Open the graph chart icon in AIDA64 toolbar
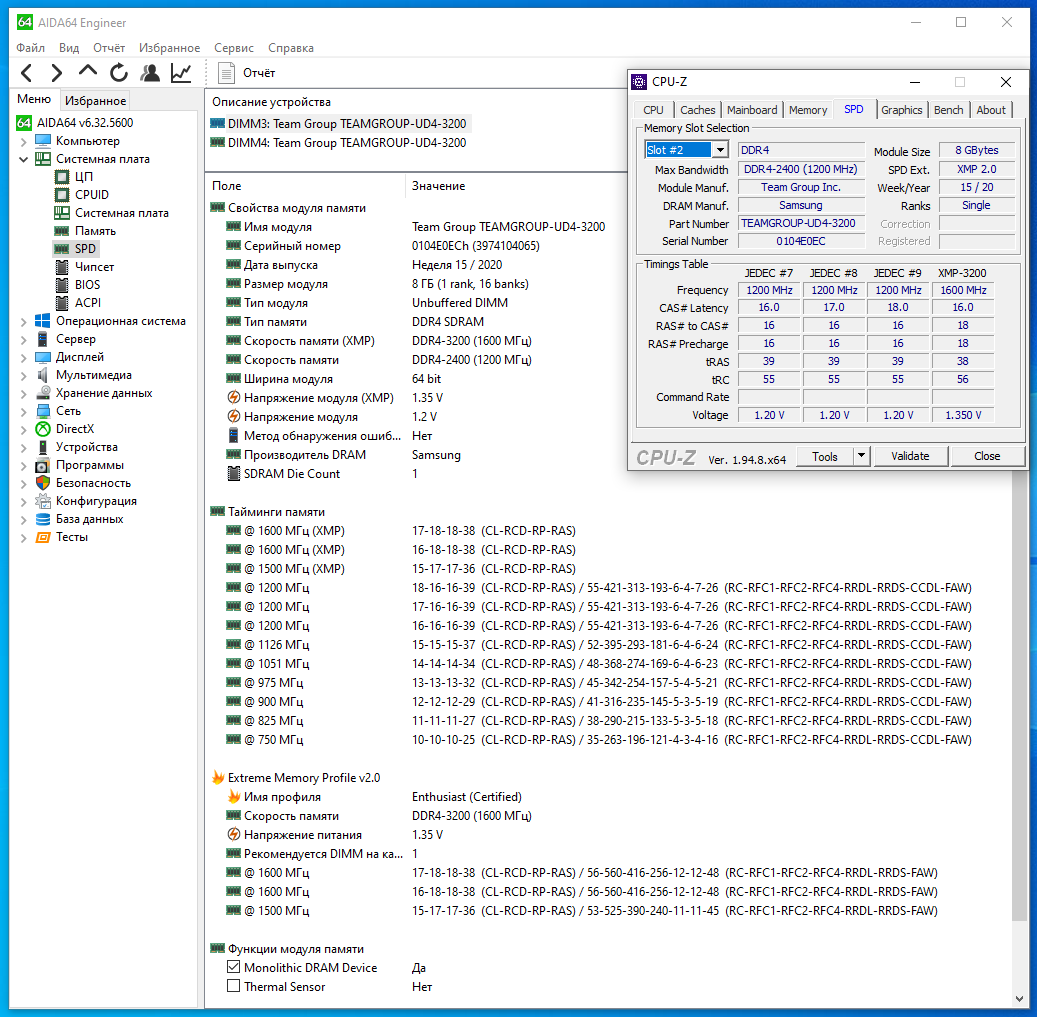1037x1017 pixels. coord(181,73)
